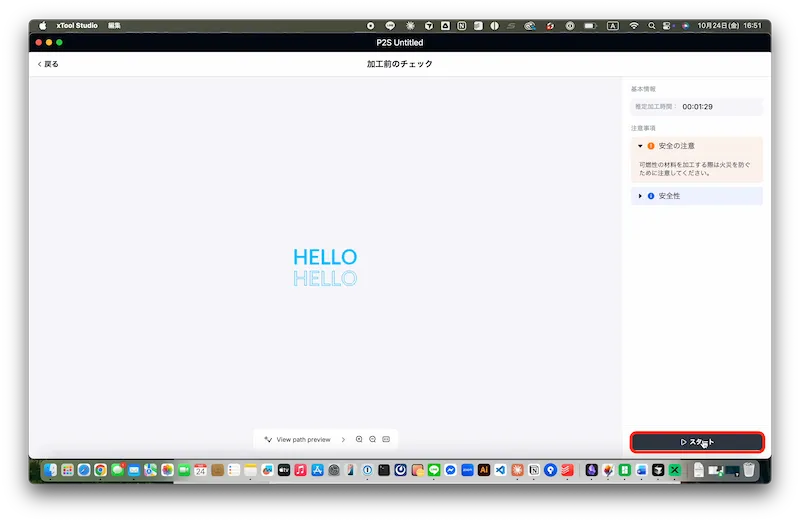Go back using the 戻る button
Image resolution: width=800 pixels, height=522 pixels.
tap(48, 64)
